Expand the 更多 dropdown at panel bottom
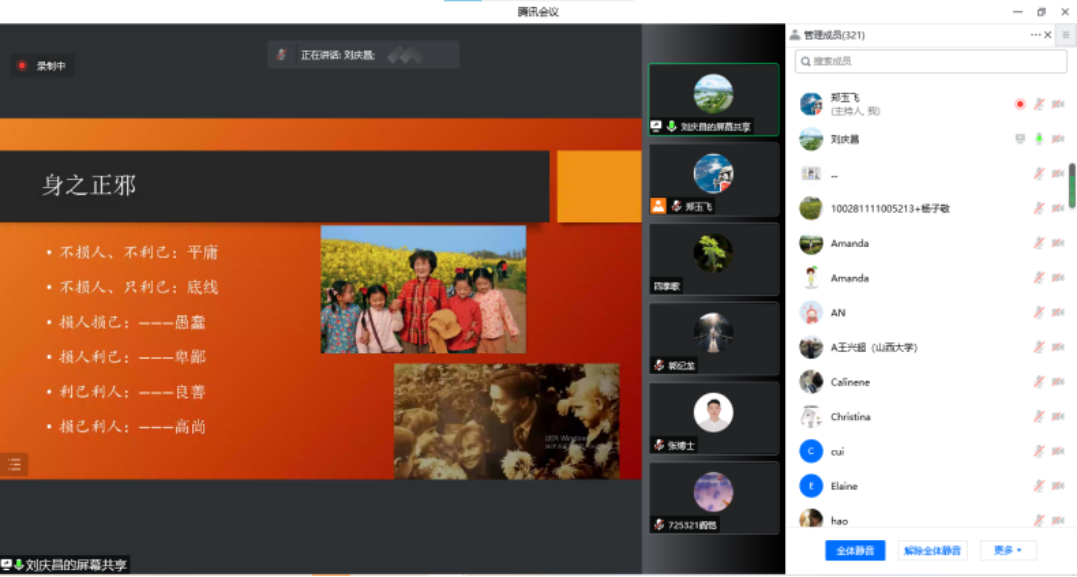Image resolution: width=1077 pixels, height=577 pixels. (1008, 550)
